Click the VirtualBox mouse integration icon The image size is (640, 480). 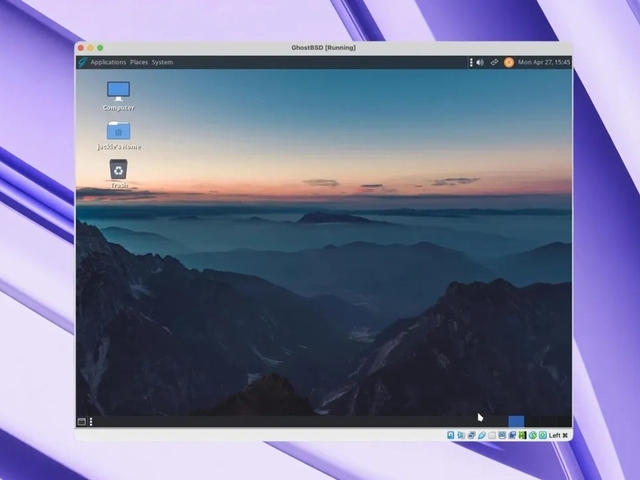[x=533, y=435]
